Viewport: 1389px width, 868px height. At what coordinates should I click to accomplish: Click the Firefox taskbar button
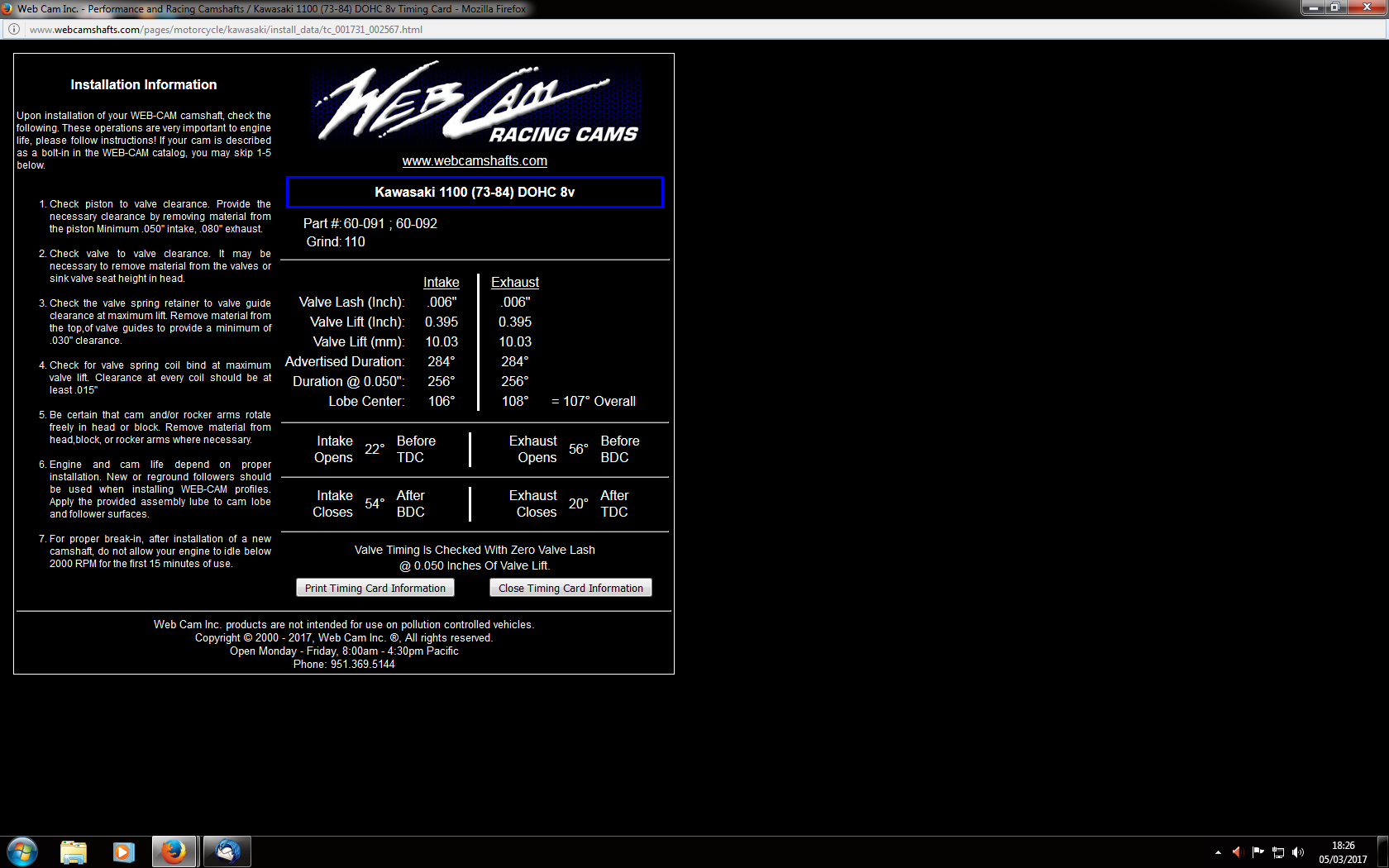click(174, 851)
